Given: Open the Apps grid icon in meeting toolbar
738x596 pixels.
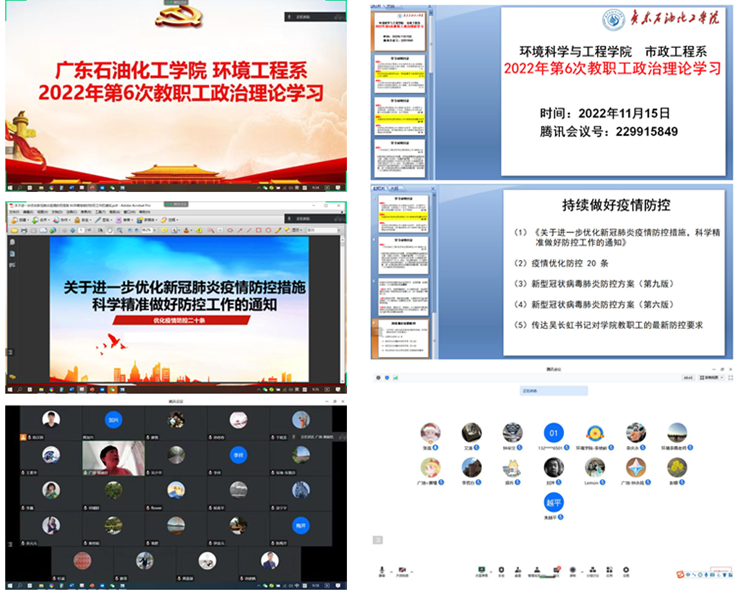Looking at the screenshot, I should [x=609, y=570].
